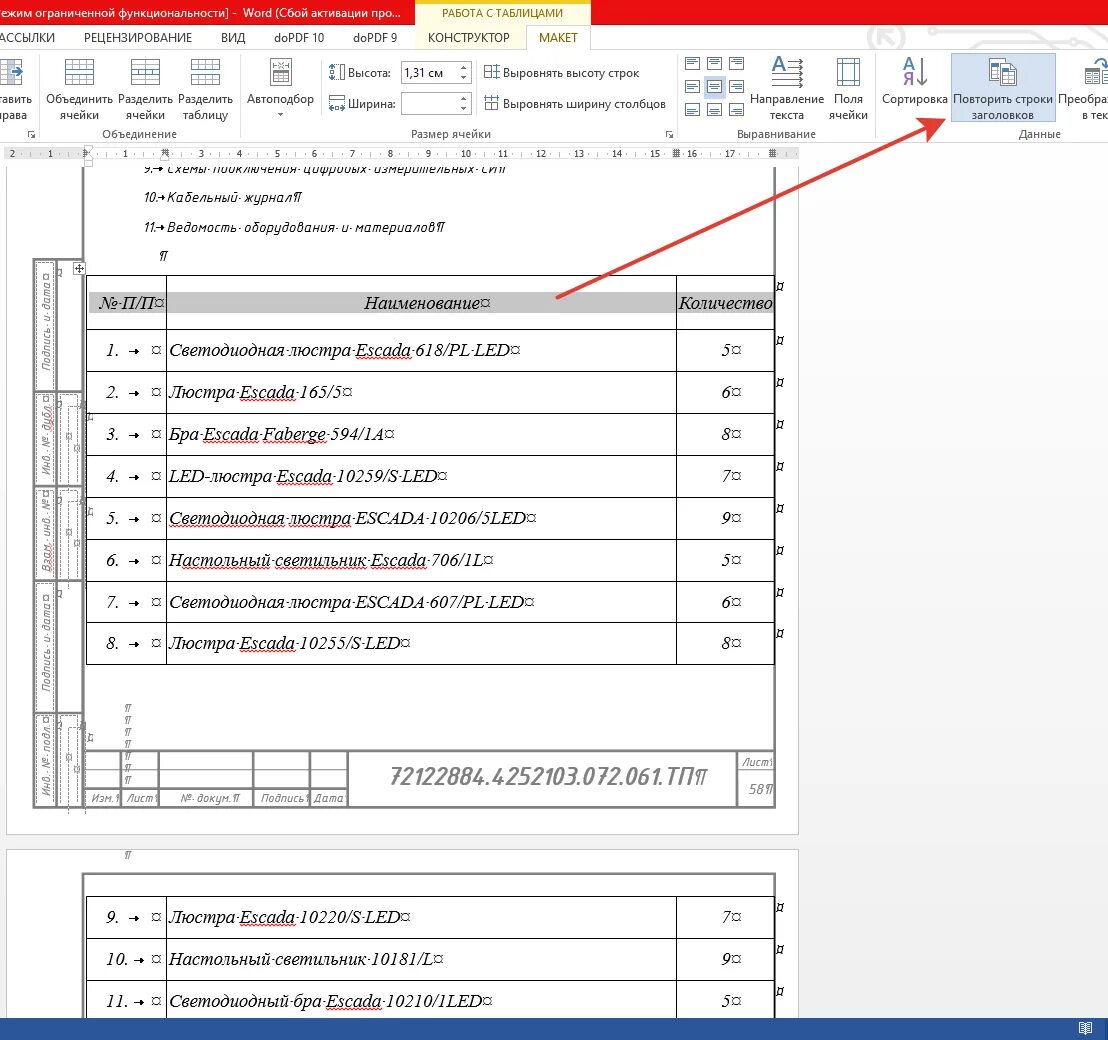Viewport: 1108px width, 1040px height.
Task: Click Text Direction (Направление текста) icon
Action: click(786, 72)
